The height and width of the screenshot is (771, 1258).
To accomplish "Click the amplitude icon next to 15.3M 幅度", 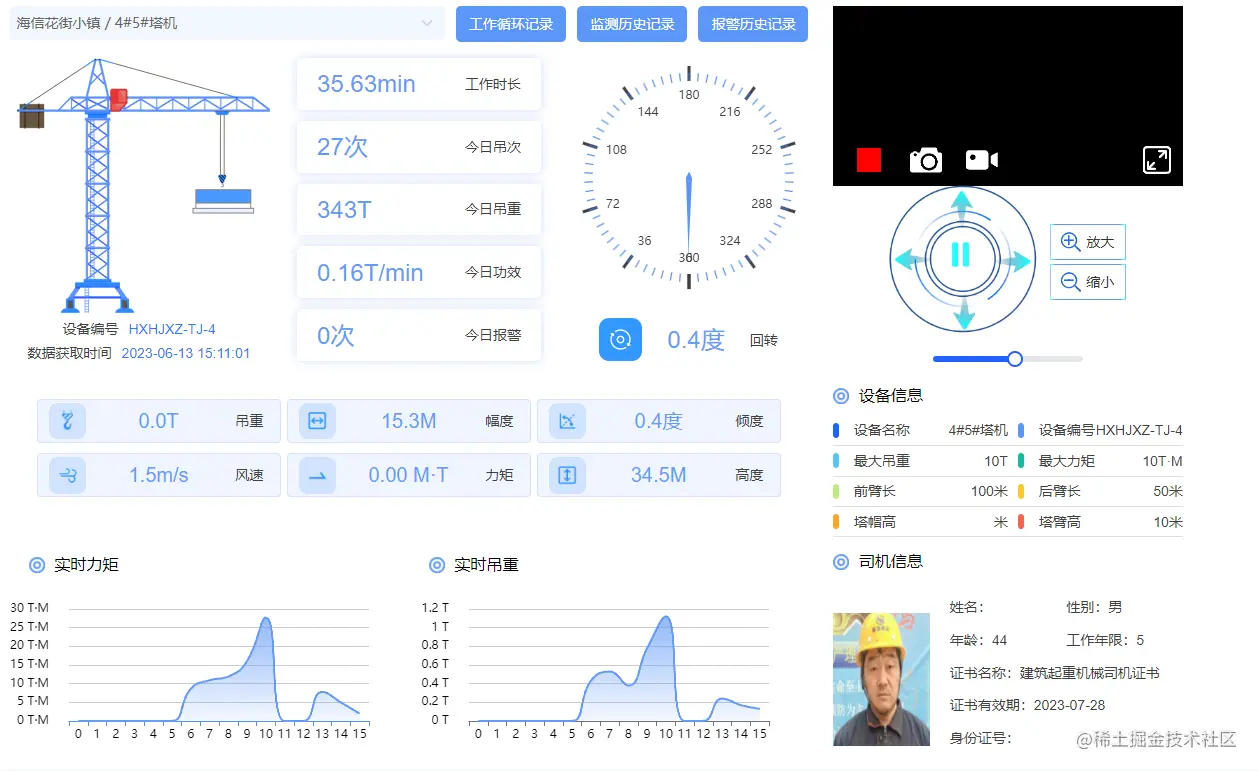I will [x=317, y=421].
